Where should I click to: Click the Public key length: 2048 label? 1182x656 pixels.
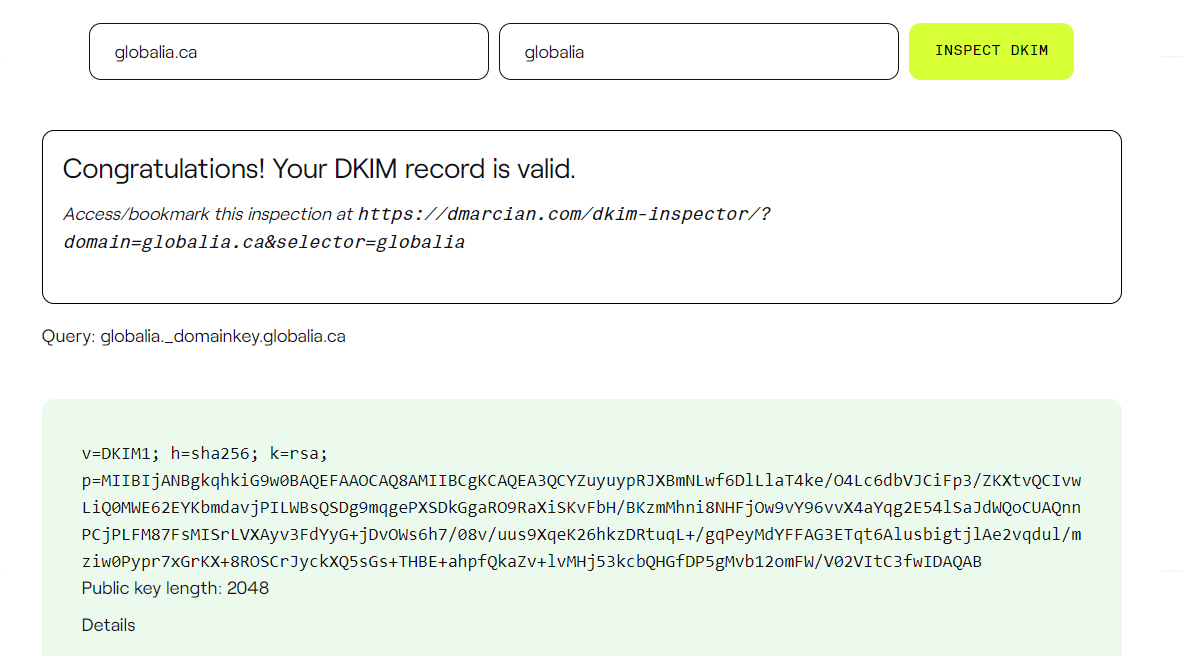[x=175, y=588]
